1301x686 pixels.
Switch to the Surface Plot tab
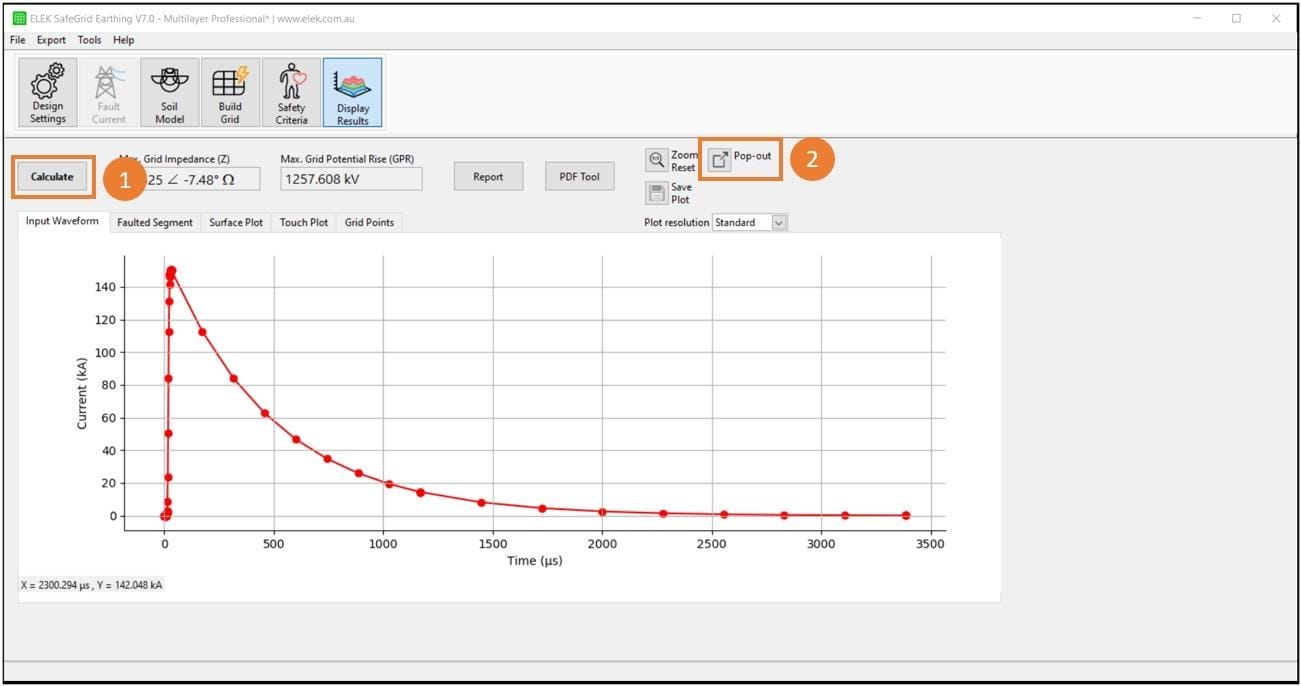(235, 222)
